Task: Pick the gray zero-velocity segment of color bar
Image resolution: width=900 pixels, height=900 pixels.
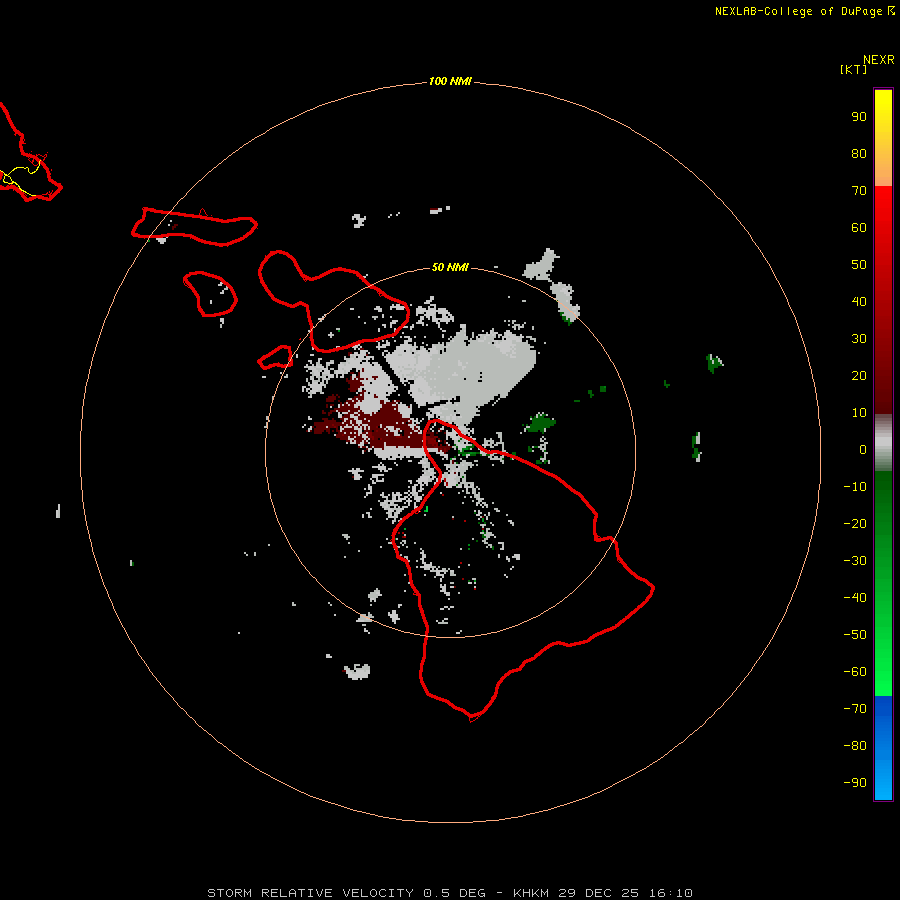Action: click(x=883, y=443)
